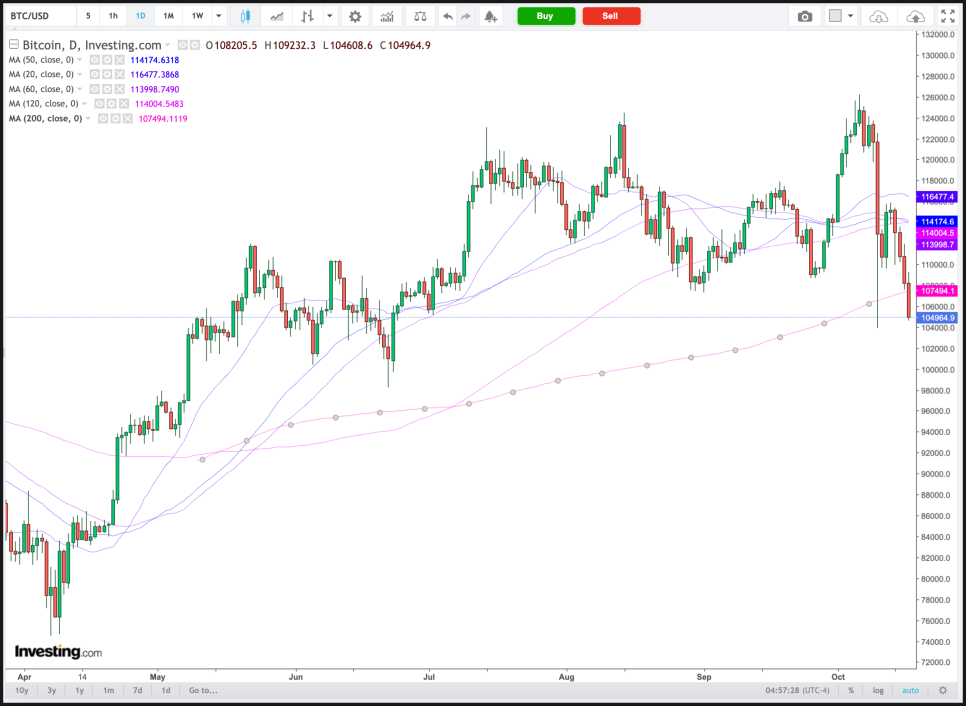Open settings for the MA 120 indicator
This screenshot has width=966, height=706.
coord(112,104)
